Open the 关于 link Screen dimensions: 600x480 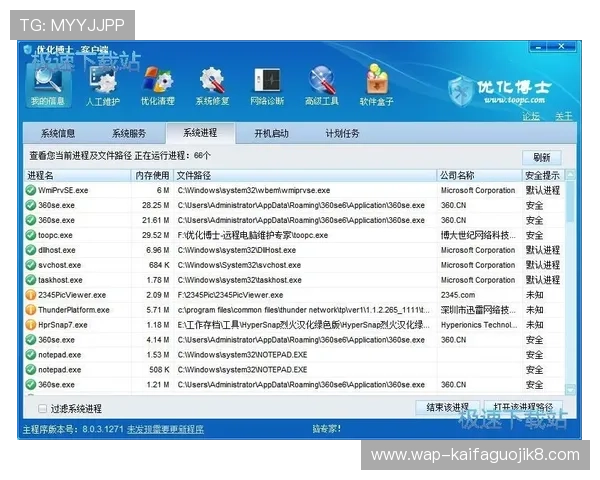(x=564, y=116)
